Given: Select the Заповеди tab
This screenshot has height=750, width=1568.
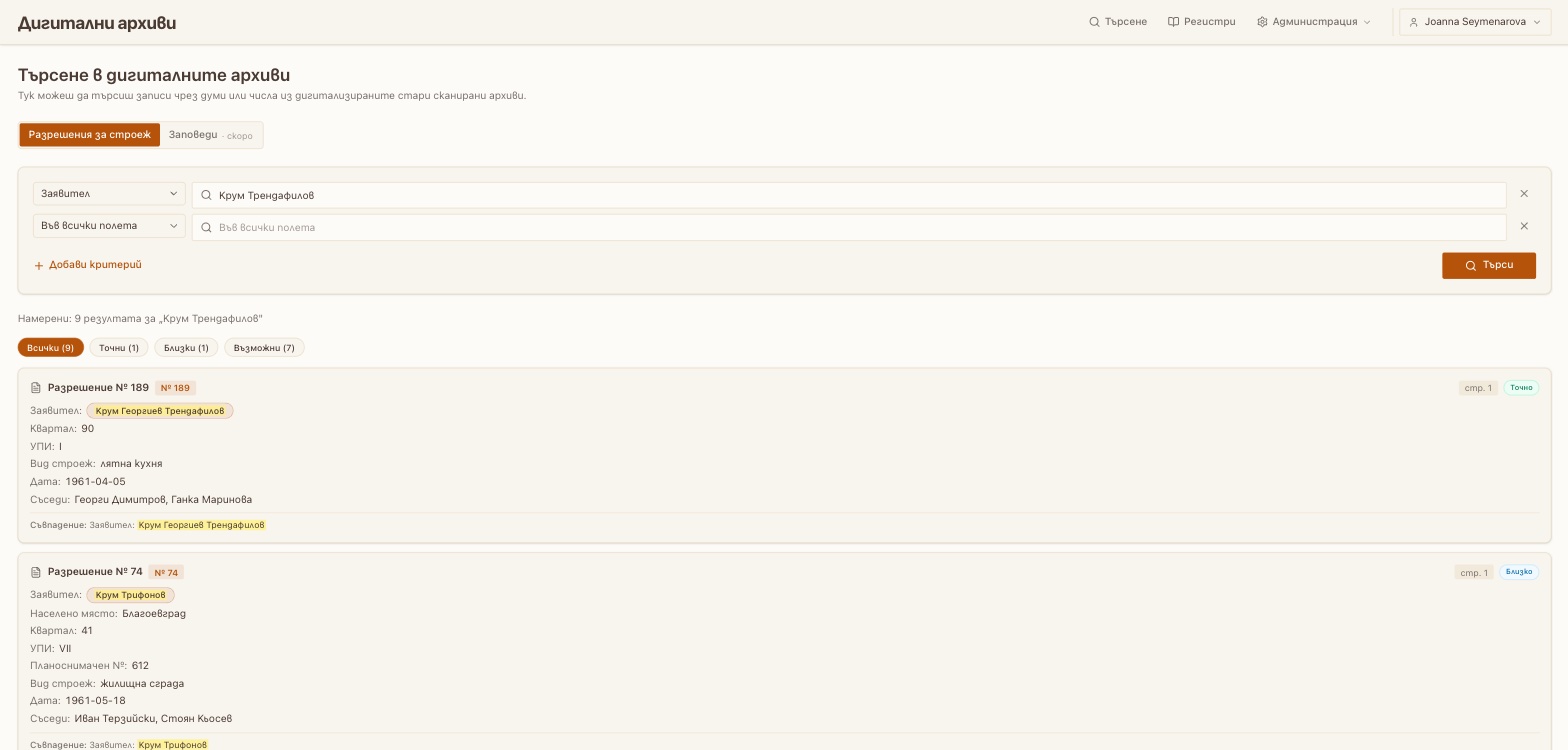Looking at the screenshot, I should (210, 135).
